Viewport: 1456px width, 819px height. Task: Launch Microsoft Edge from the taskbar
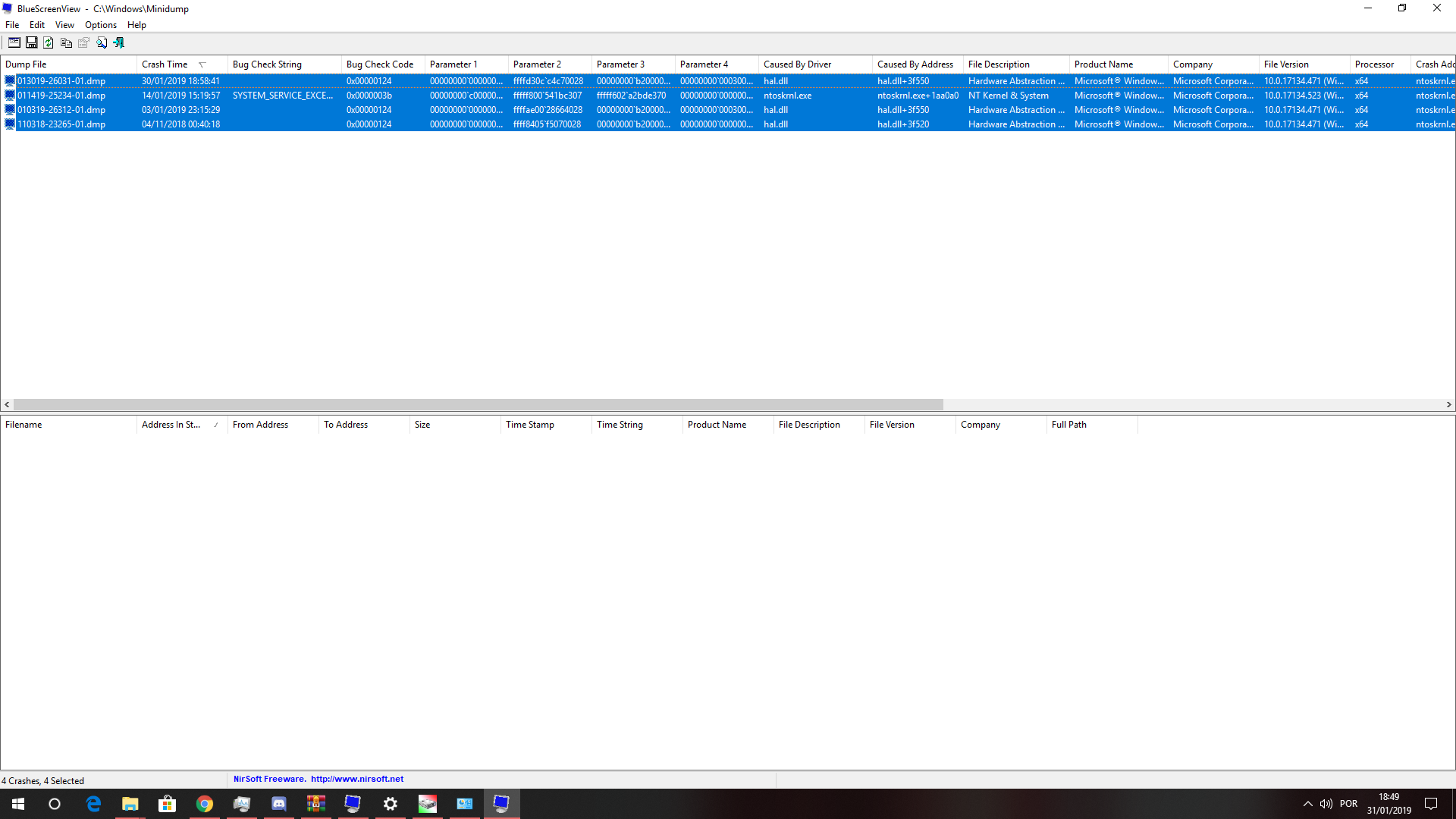pyautogui.click(x=93, y=804)
